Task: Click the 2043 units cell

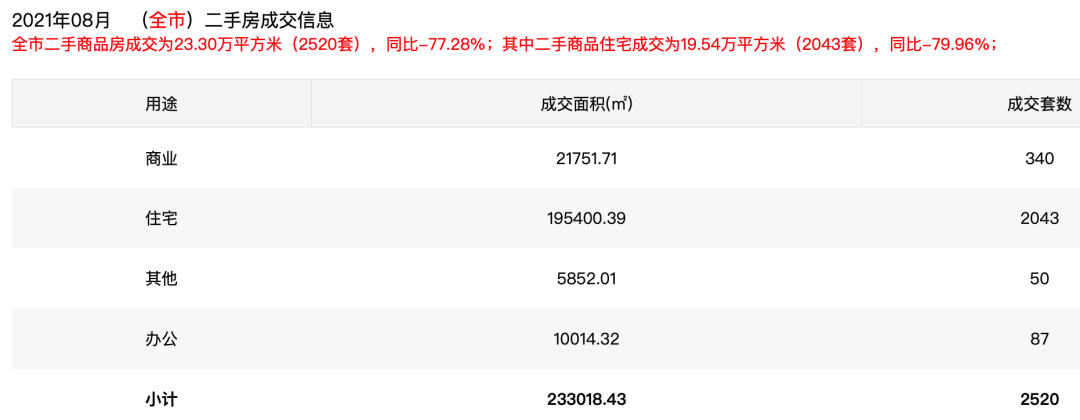Action: click(1039, 218)
